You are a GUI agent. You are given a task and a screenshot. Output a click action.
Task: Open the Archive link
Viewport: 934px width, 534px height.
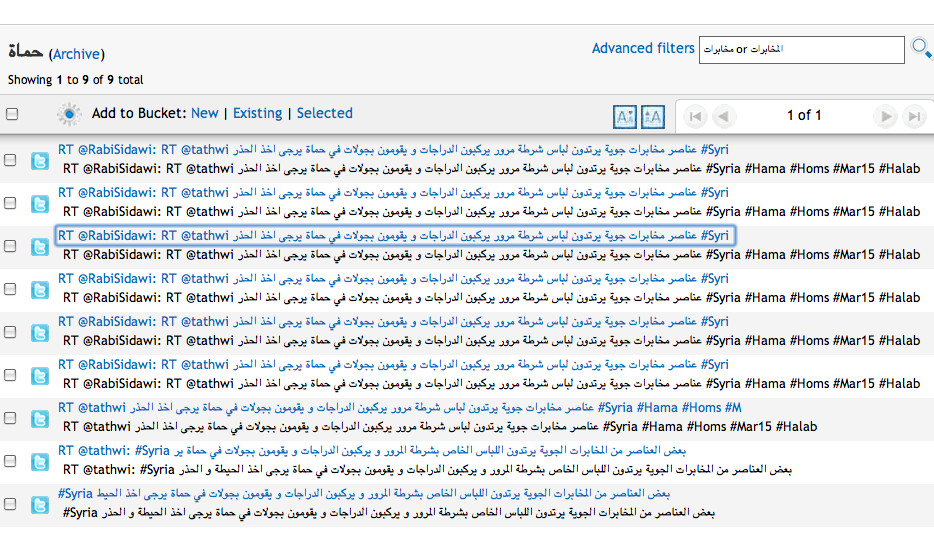(x=76, y=54)
